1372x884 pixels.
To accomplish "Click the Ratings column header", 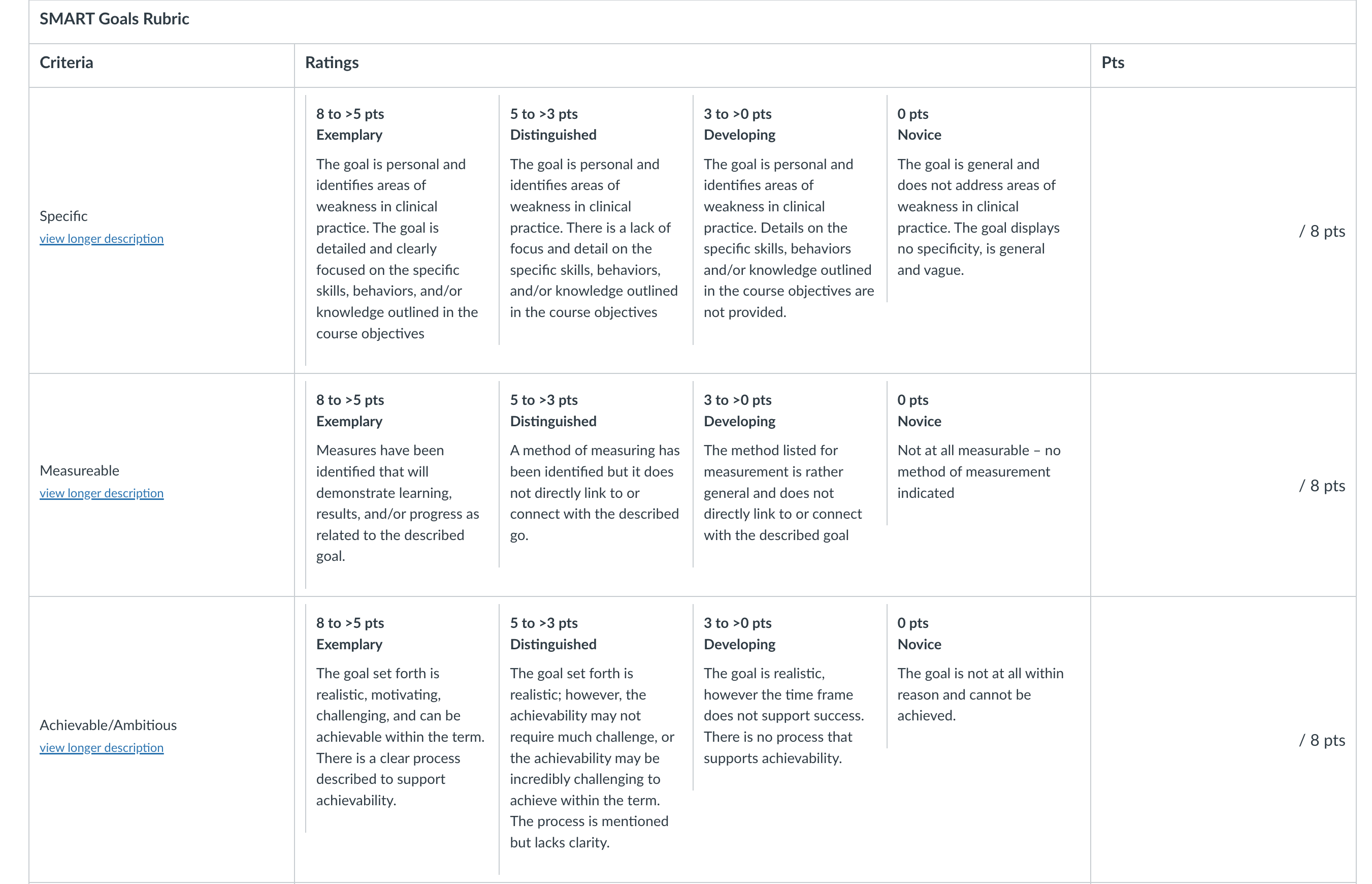I will click(x=332, y=62).
